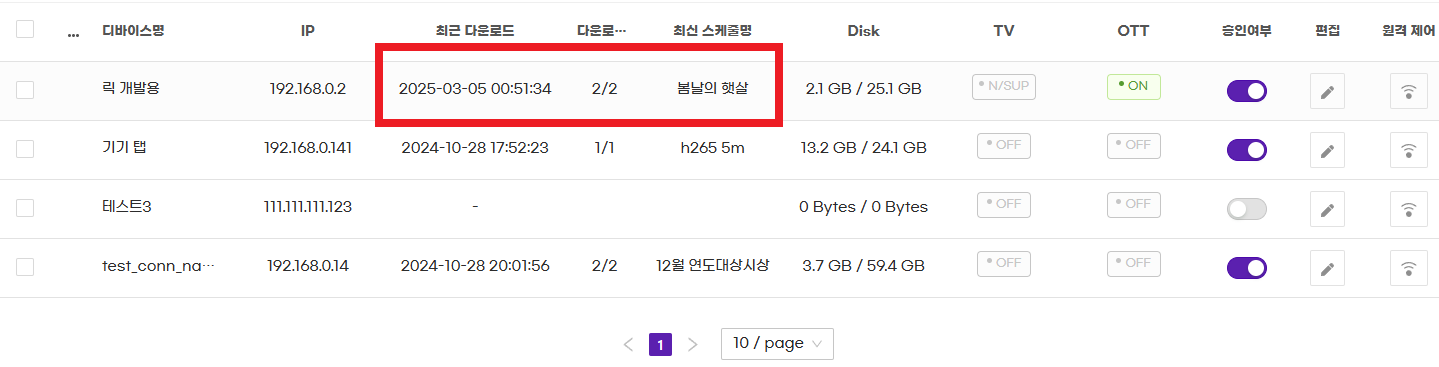The height and width of the screenshot is (367, 1439).
Task: Open edit pencil for 테스트3 row
Action: [1327, 210]
